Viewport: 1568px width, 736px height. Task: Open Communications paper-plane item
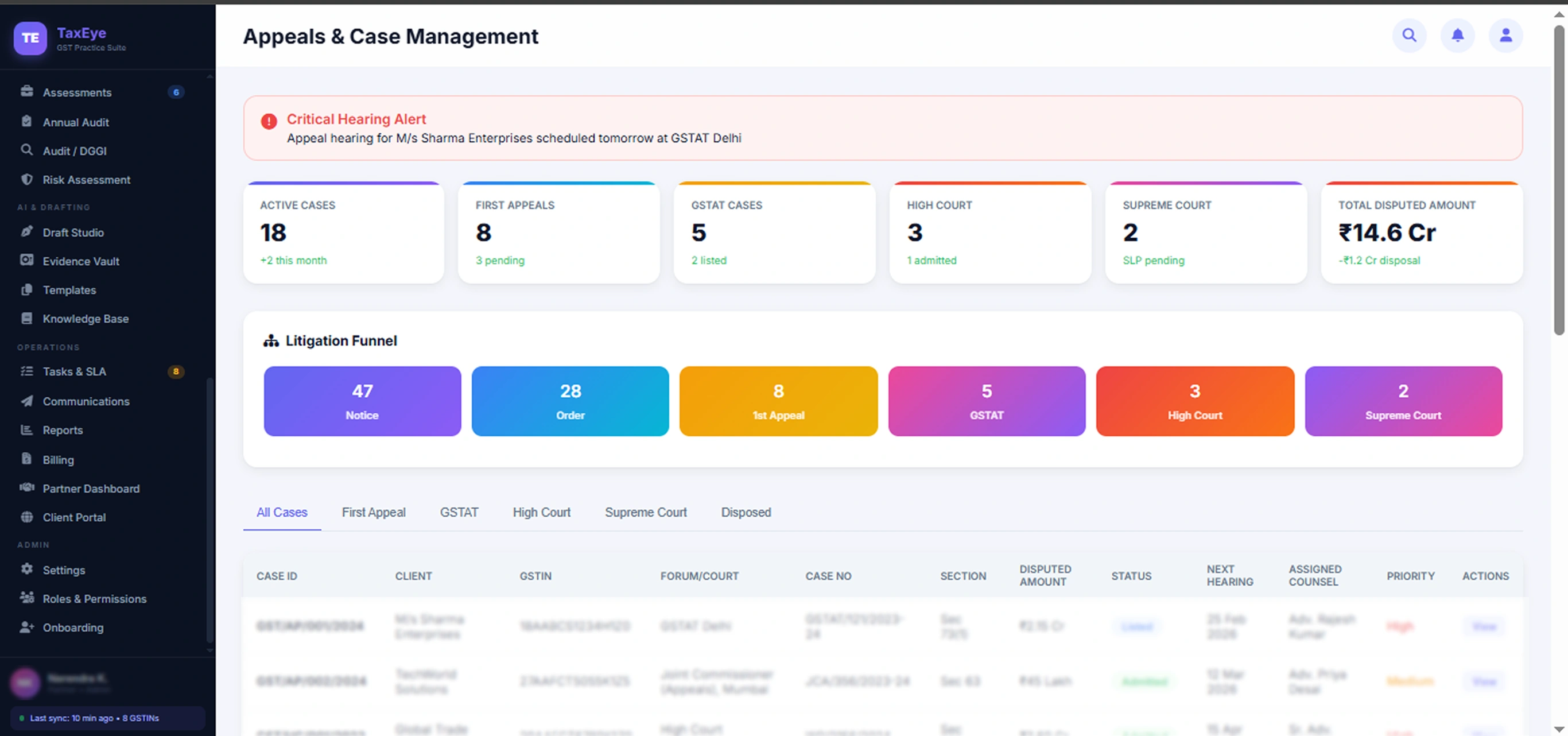(85, 401)
